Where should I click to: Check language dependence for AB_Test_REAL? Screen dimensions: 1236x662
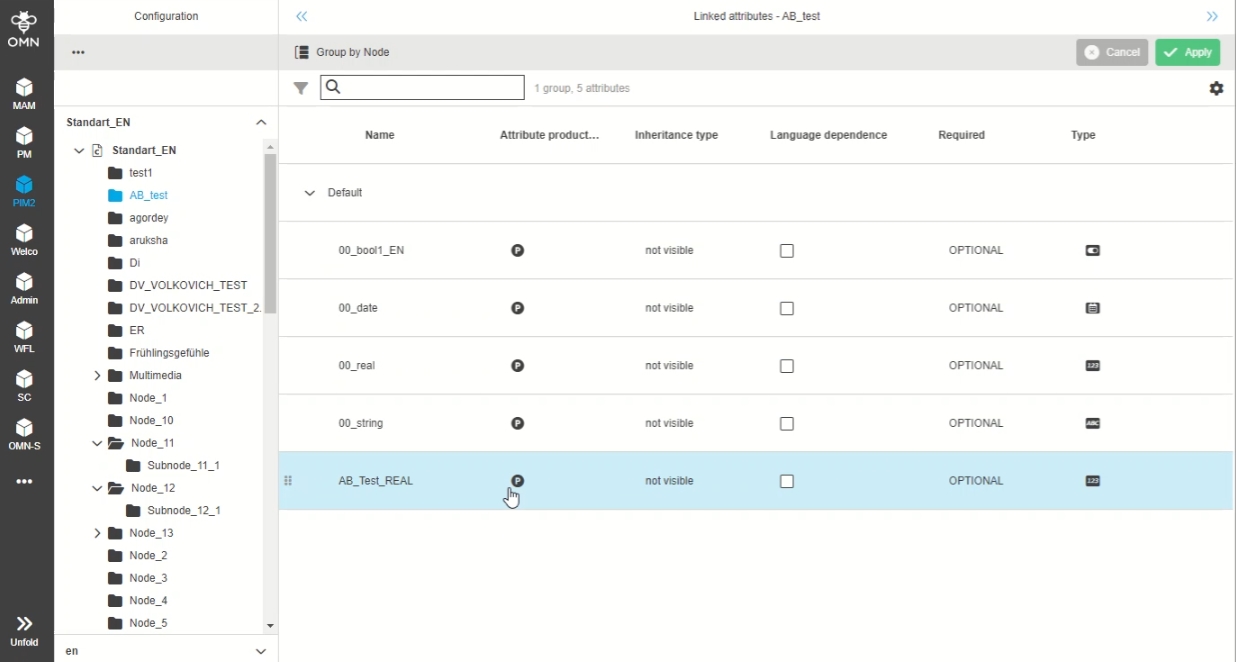click(x=787, y=481)
